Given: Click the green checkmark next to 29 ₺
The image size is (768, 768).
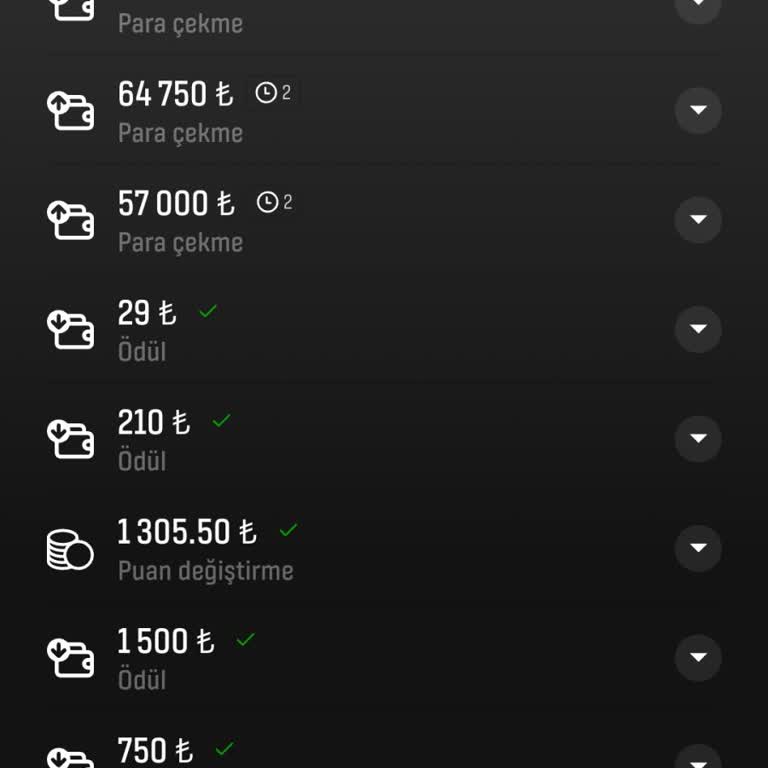Looking at the screenshot, I should coord(208,311).
